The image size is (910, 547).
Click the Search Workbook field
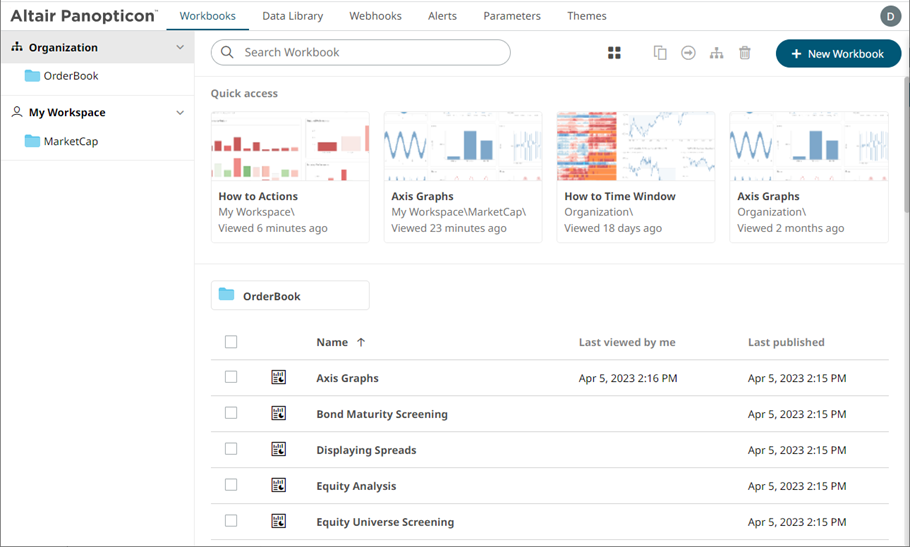tap(372, 53)
